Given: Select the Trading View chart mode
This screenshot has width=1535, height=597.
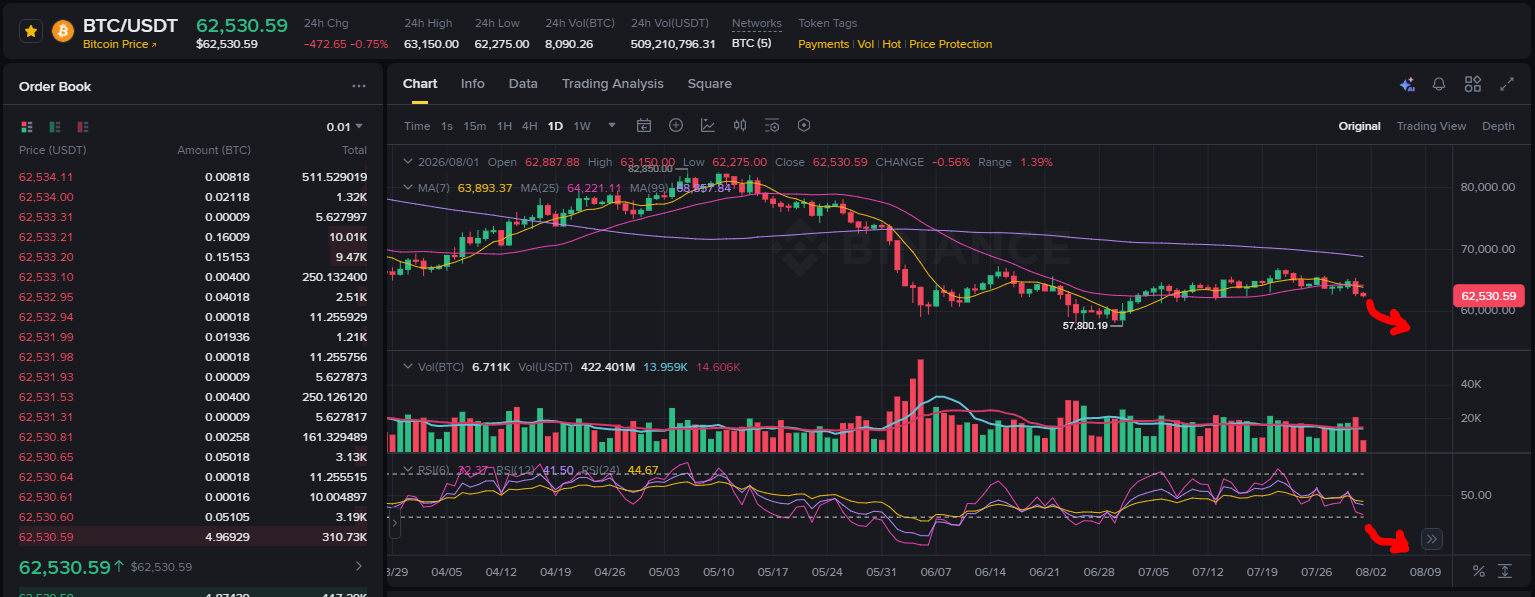Looking at the screenshot, I should (1431, 126).
